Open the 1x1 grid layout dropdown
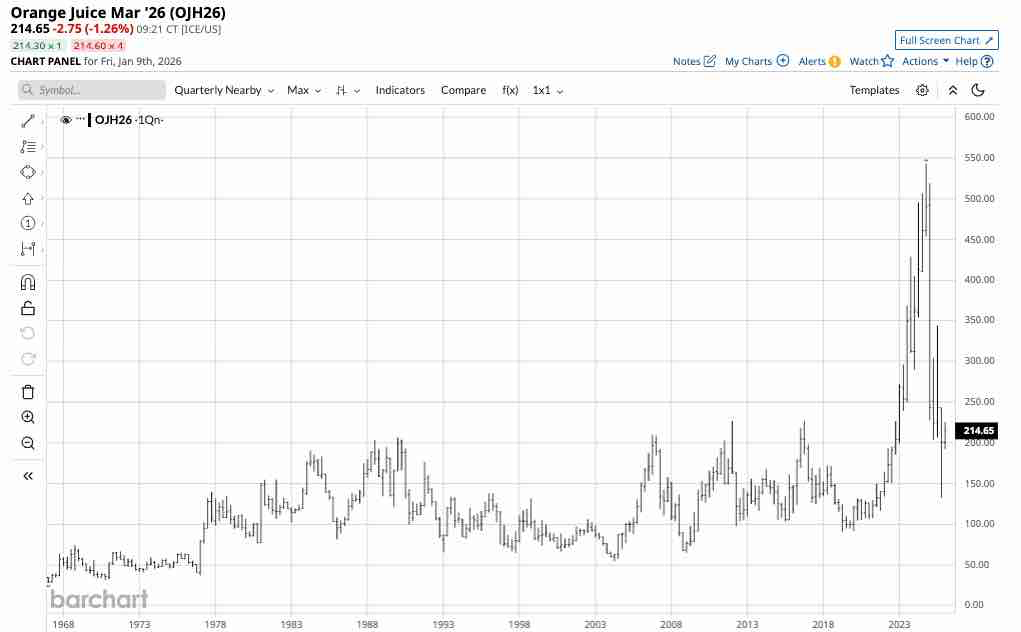The height and width of the screenshot is (632, 1021). point(548,90)
